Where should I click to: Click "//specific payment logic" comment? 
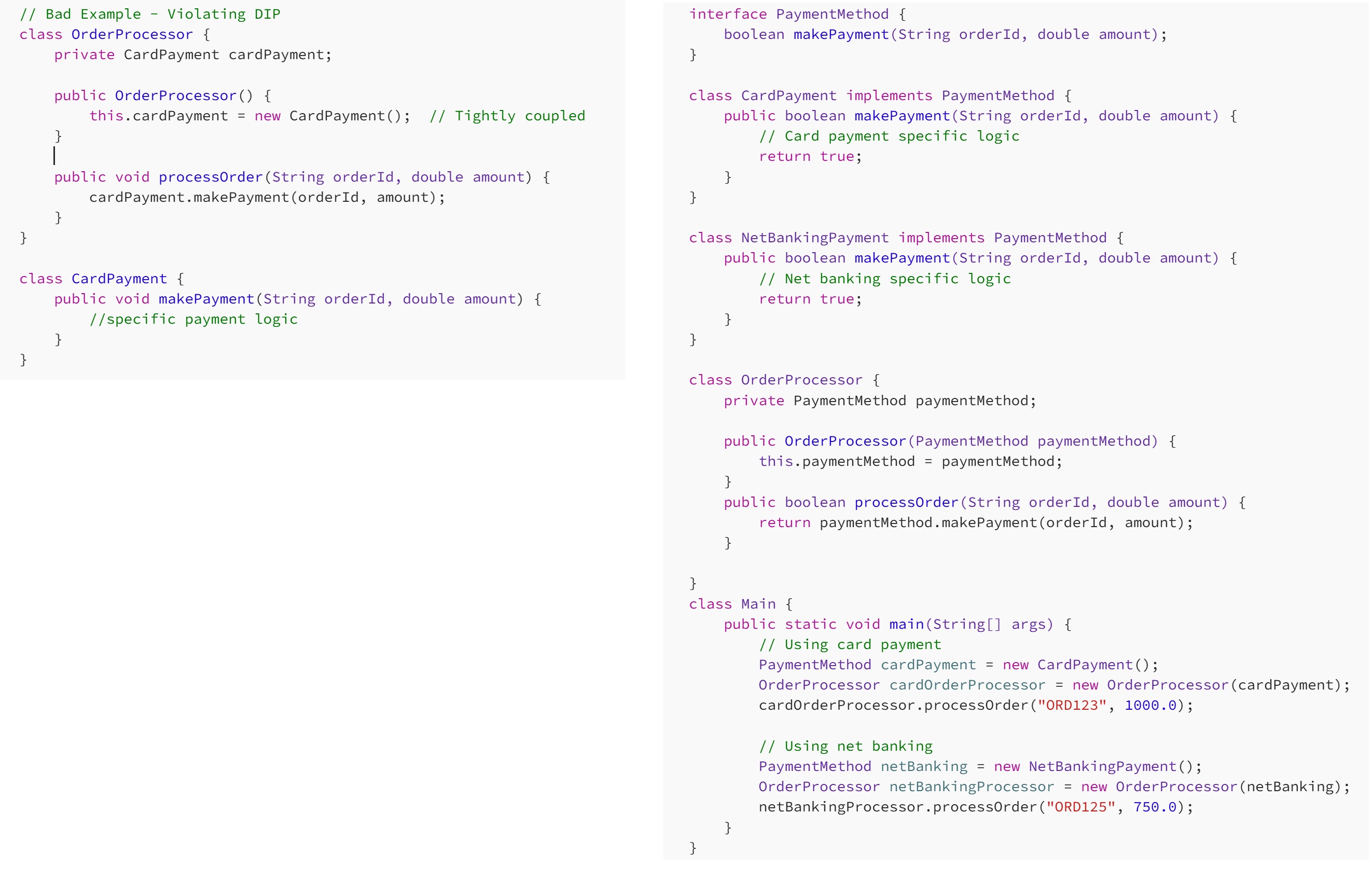pos(193,320)
